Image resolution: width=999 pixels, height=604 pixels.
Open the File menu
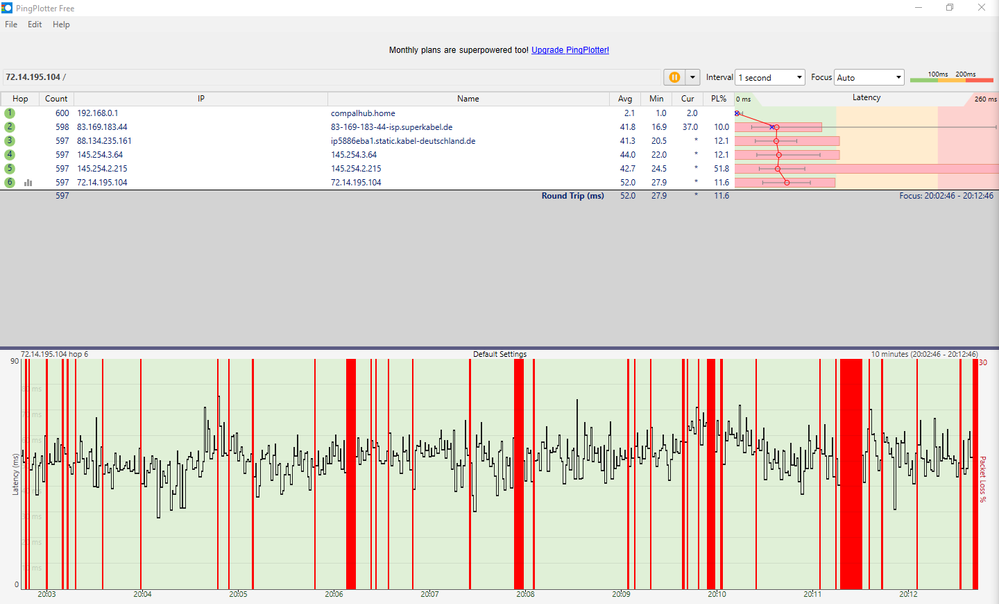click(11, 24)
